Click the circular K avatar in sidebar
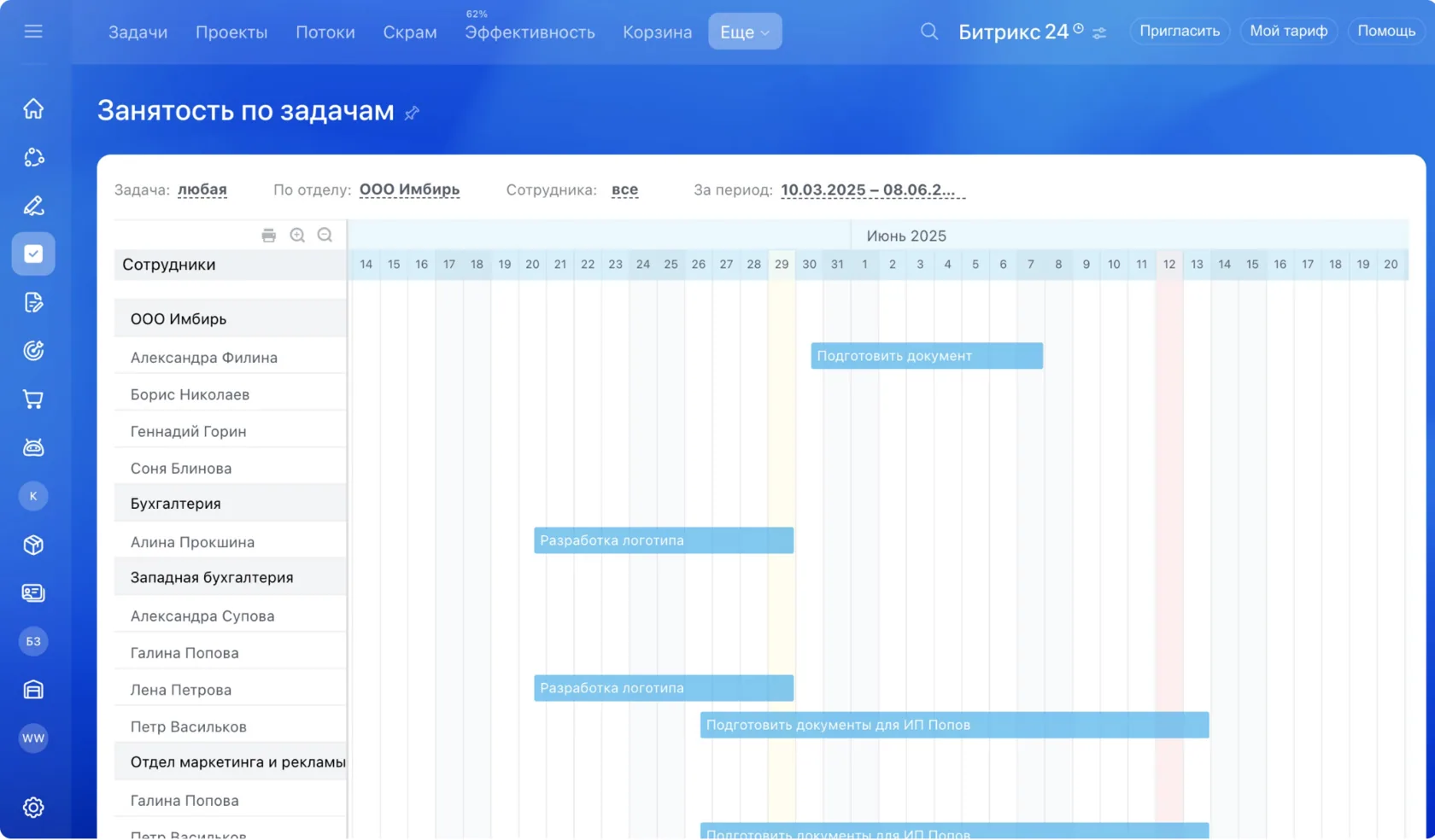The width and height of the screenshot is (1435, 840). pyautogui.click(x=33, y=496)
